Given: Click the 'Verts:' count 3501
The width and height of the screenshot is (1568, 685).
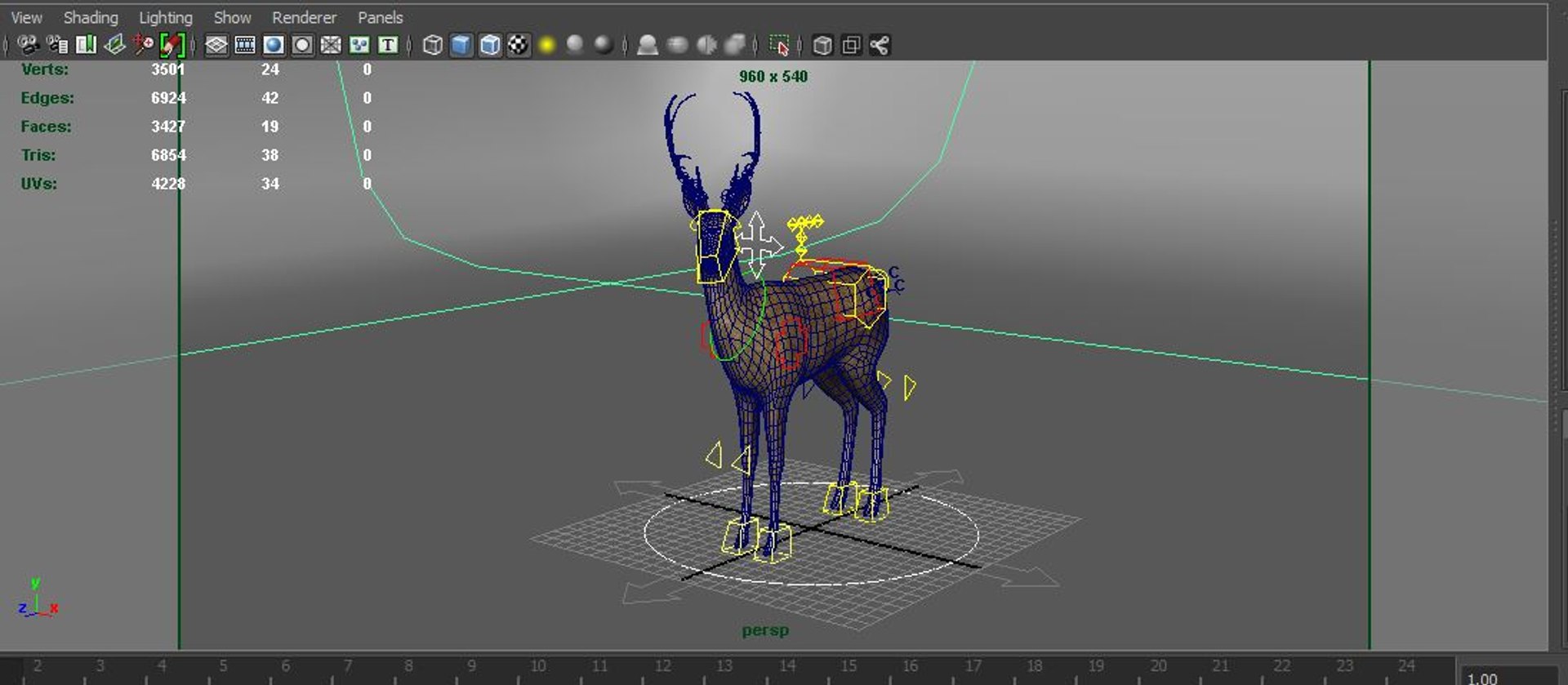Looking at the screenshot, I should (x=168, y=69).
